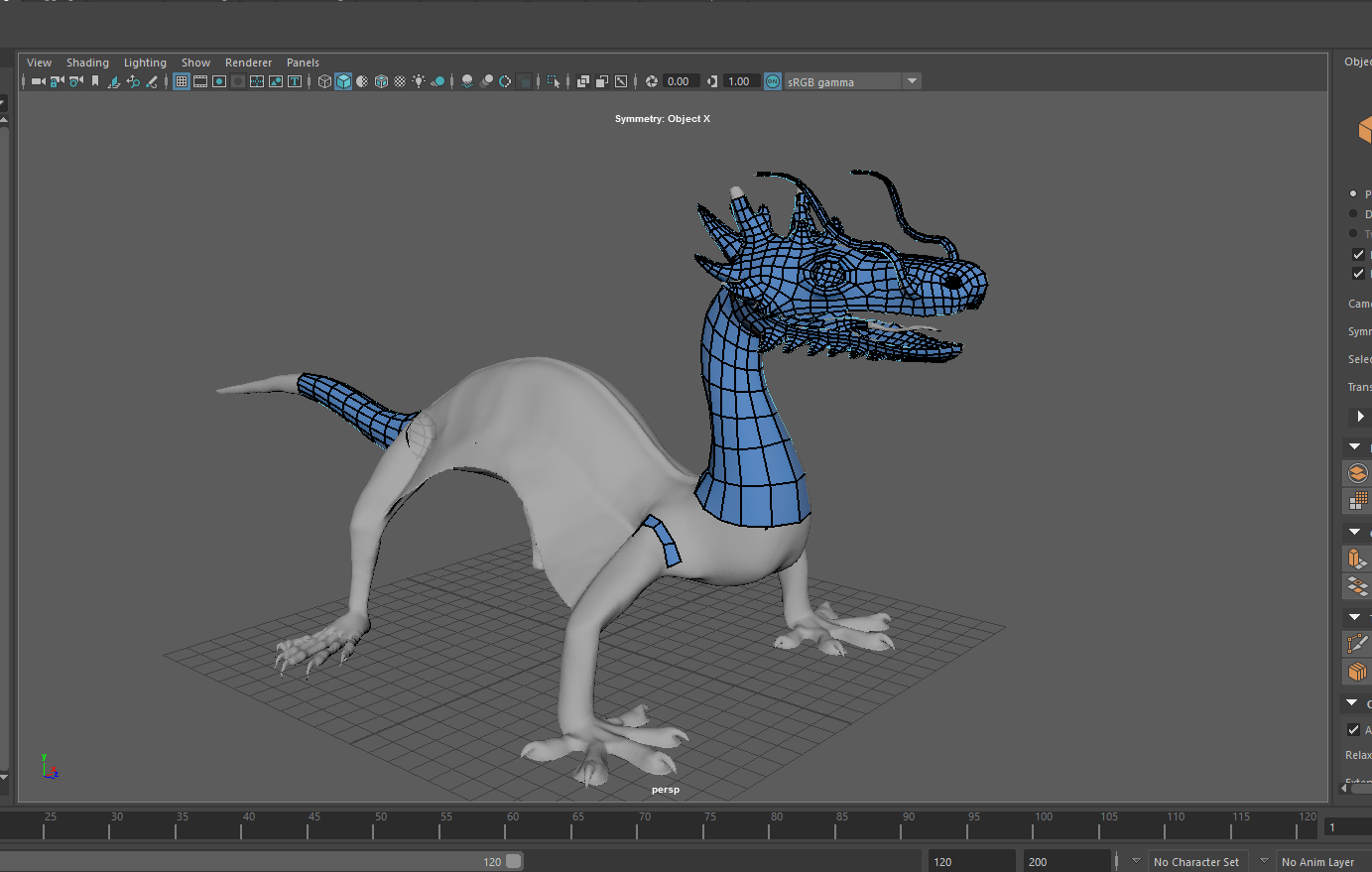The height and width of the screenshot is (872, 1372).
Task: Open the Renderer menu
Action: [x=248, y=62]
